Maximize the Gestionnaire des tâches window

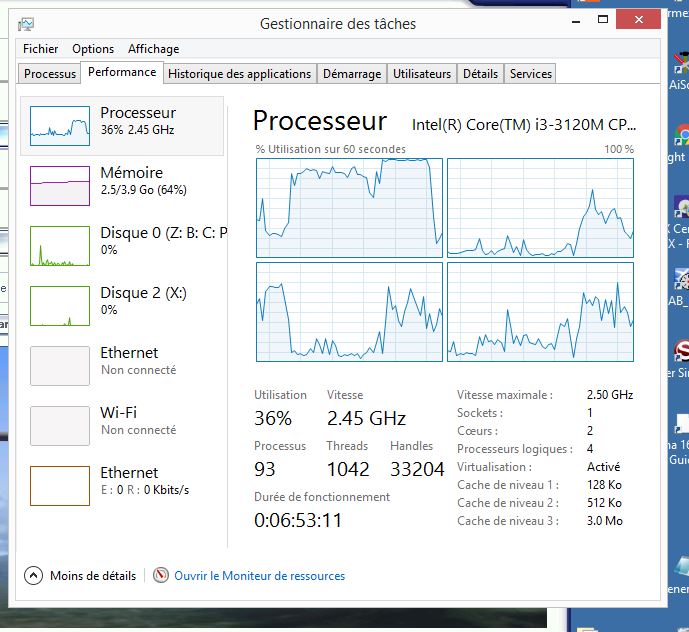[603, 19]
